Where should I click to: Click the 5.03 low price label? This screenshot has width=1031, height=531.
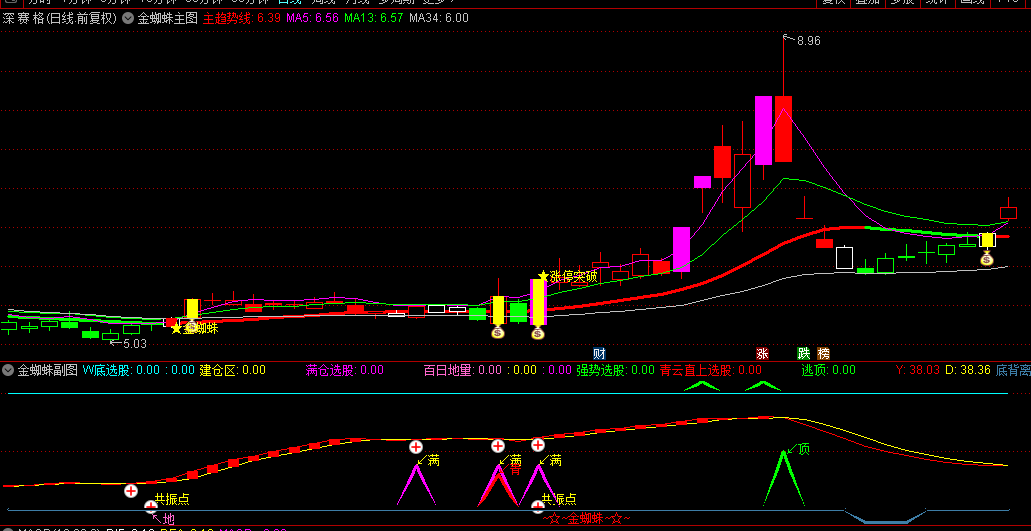[134, 343]
